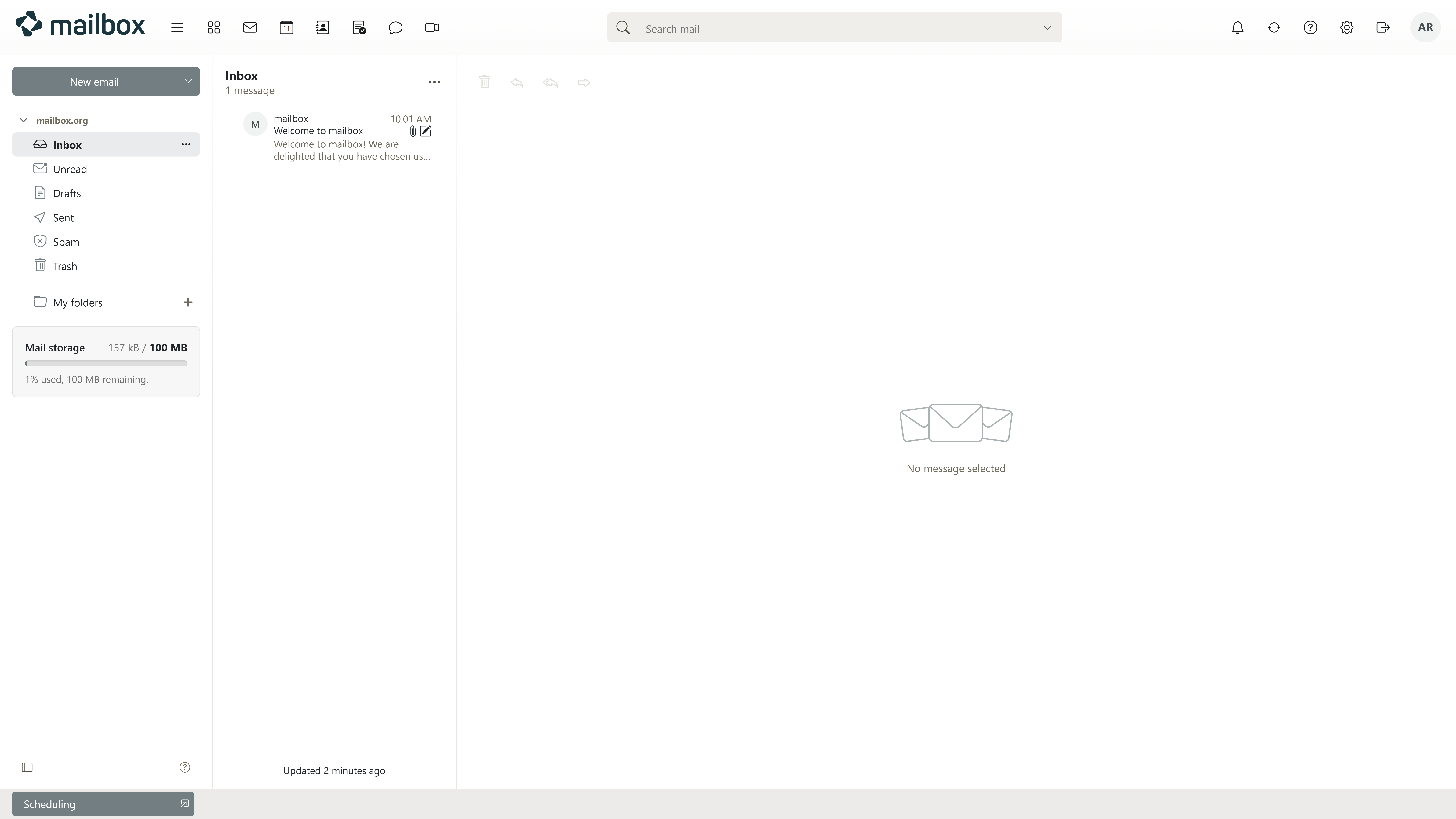
Task: Click the Search mail field
Action: [x=836, y=28]
